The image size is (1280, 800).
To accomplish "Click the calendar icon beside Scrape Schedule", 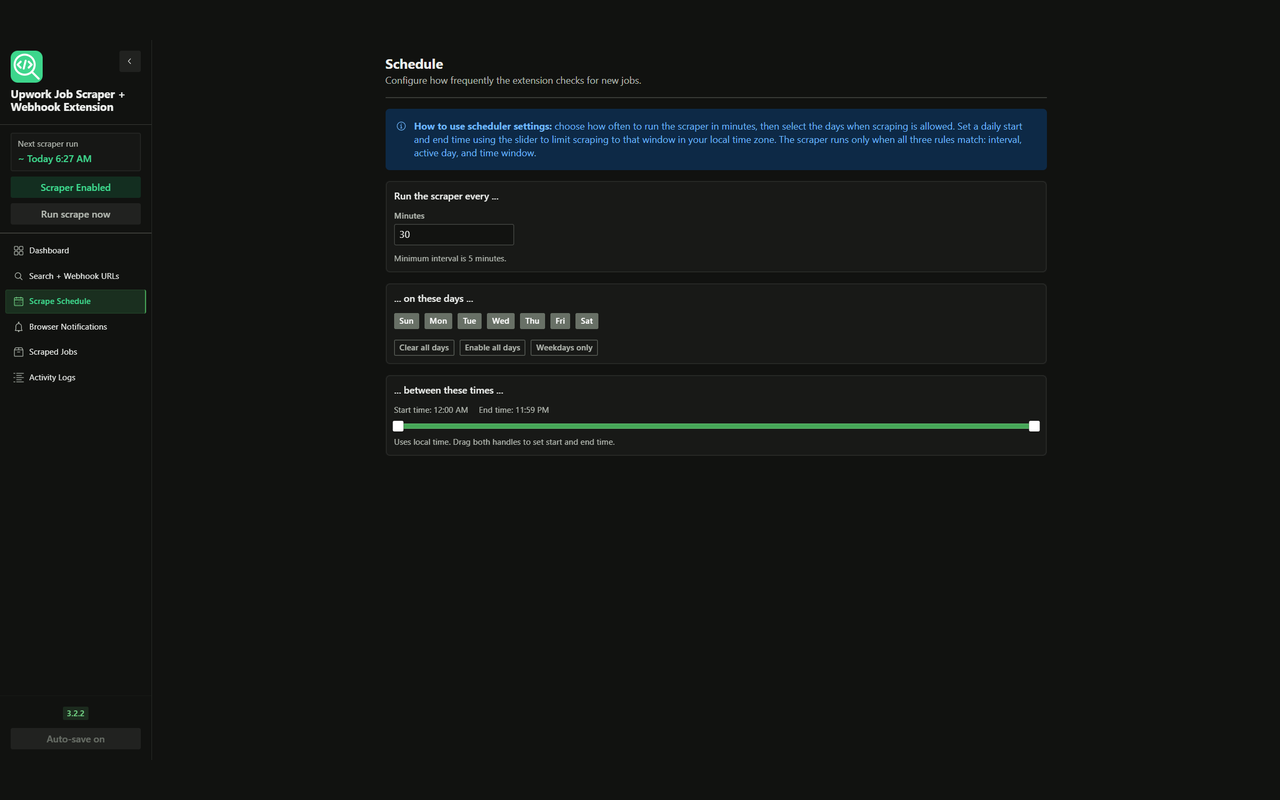I will [x=18, y=301].
